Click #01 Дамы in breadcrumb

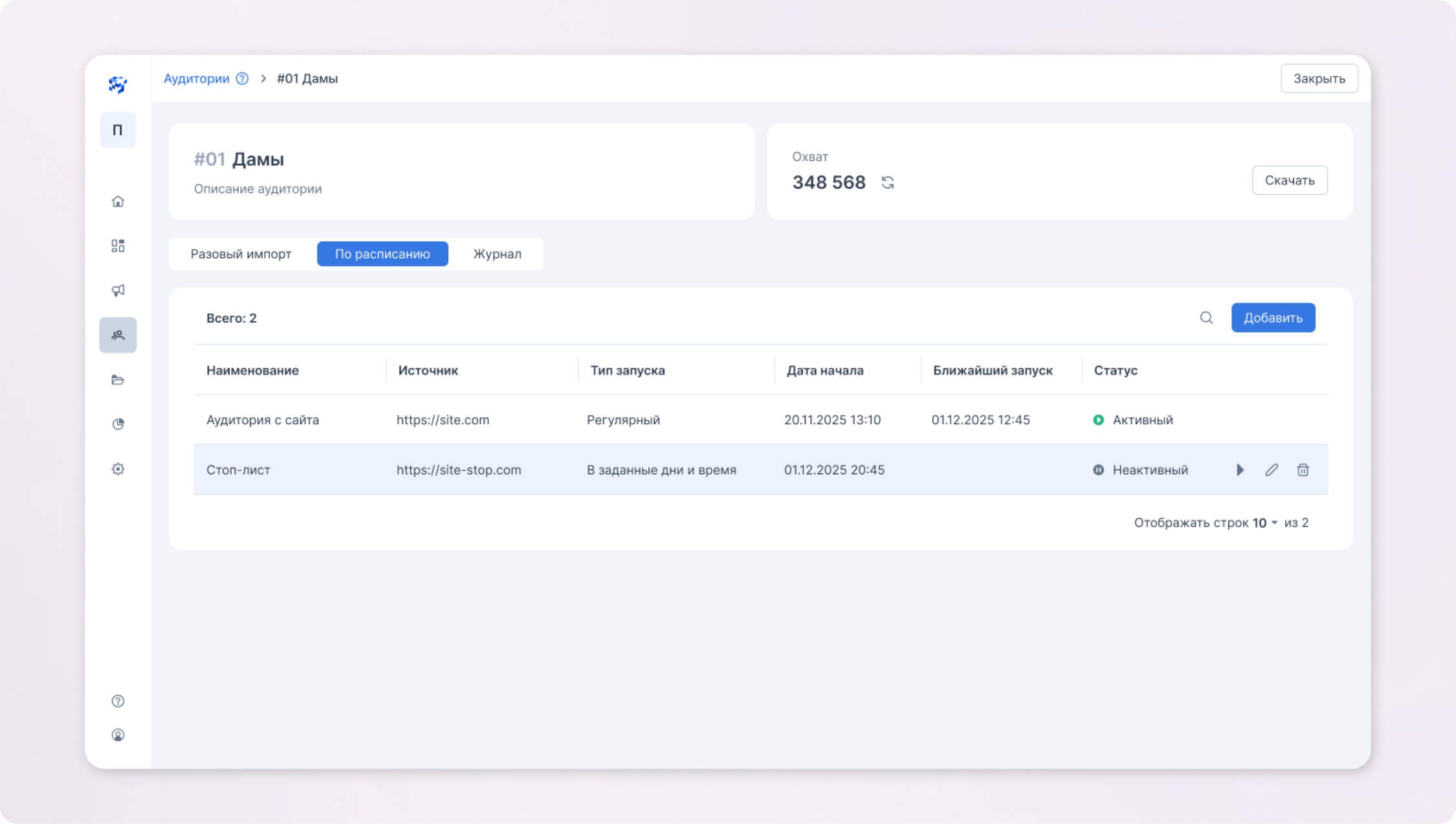coord(307,78)
